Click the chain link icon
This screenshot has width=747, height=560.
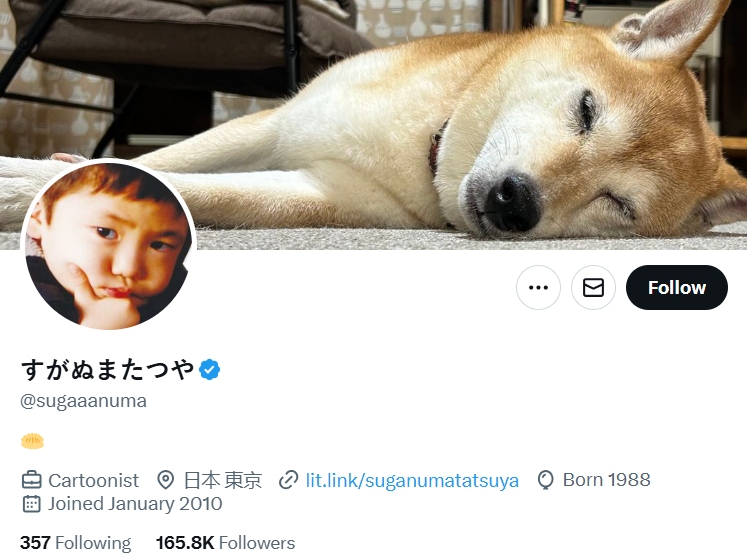[x=289, y=480]
